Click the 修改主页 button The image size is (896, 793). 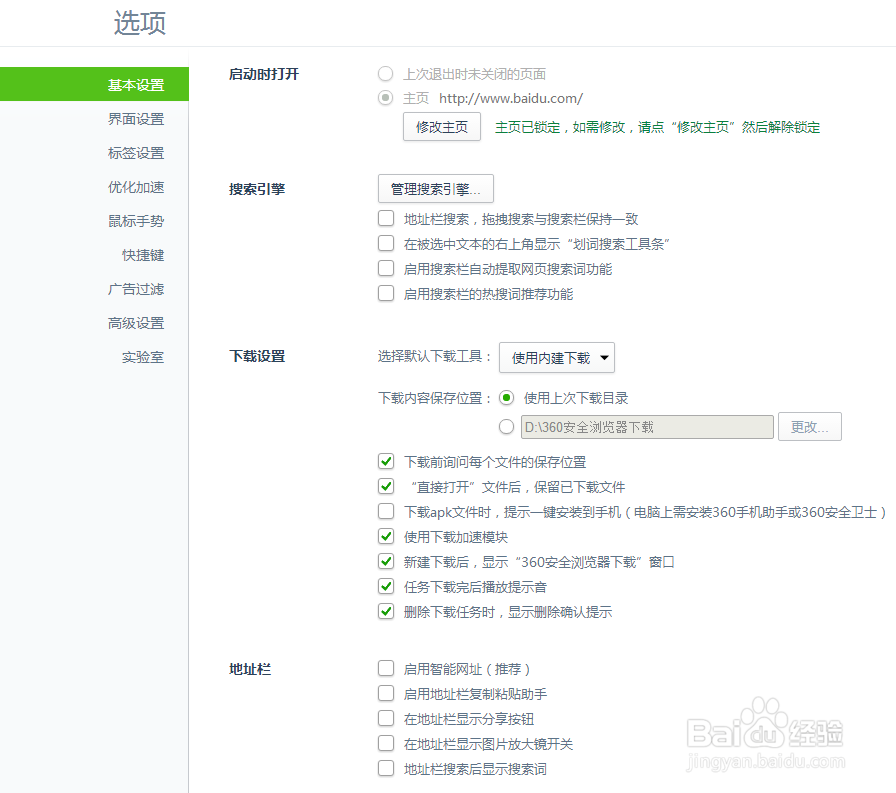click(442, 127)
